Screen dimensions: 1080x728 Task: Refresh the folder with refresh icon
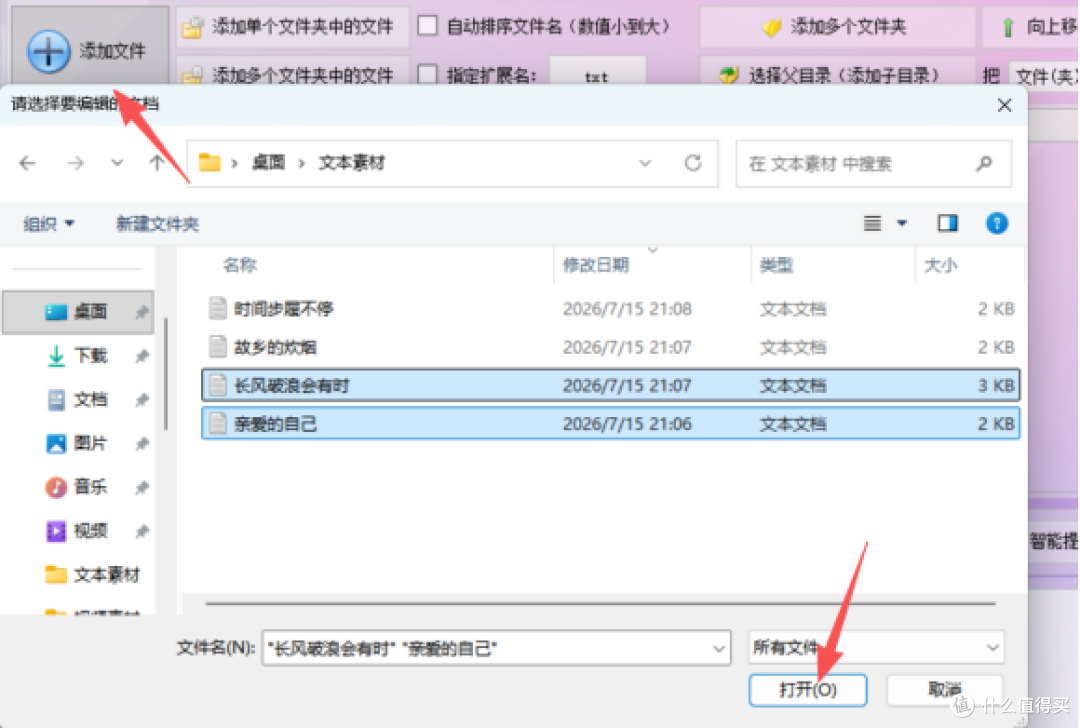pos(693,163)
